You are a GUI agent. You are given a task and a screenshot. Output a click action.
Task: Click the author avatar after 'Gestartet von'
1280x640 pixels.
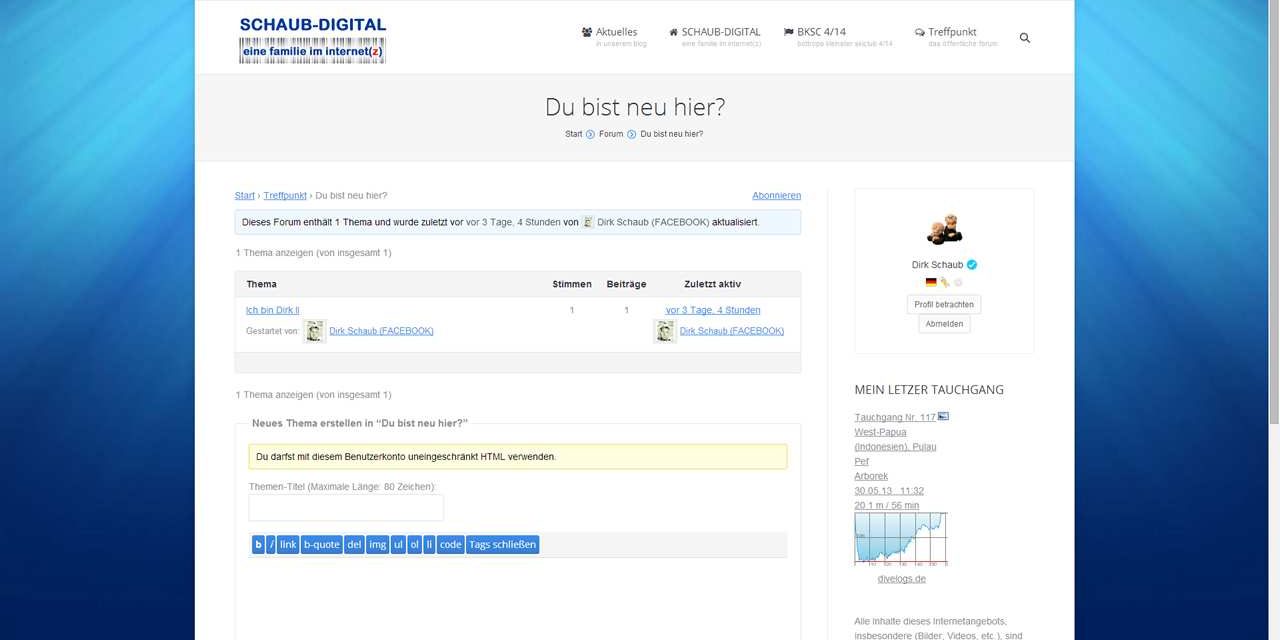[x=315, y=331]
